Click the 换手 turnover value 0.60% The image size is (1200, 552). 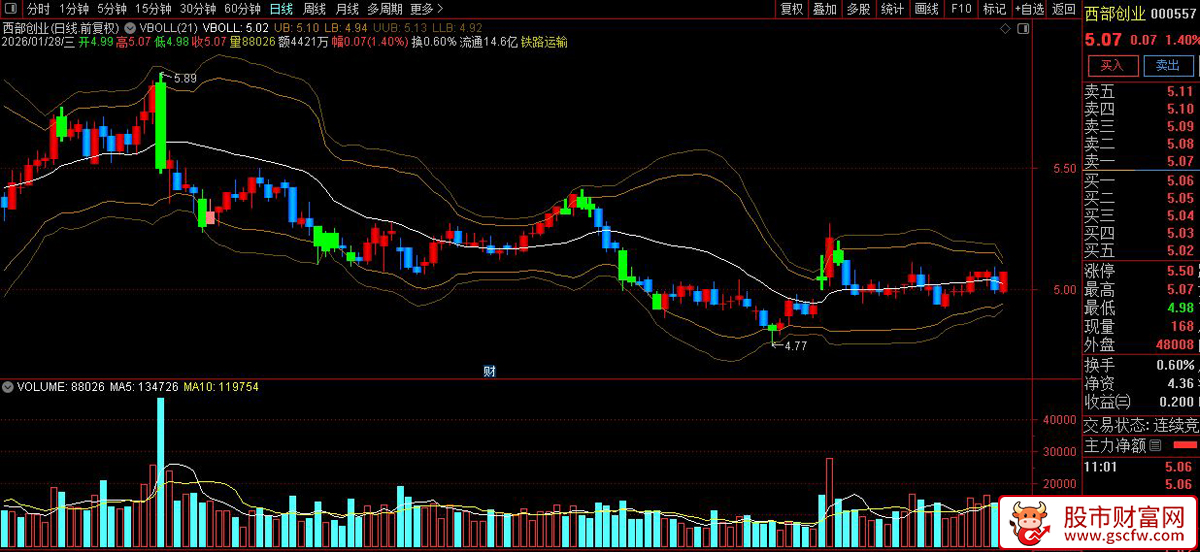(x=1177, y=365)
